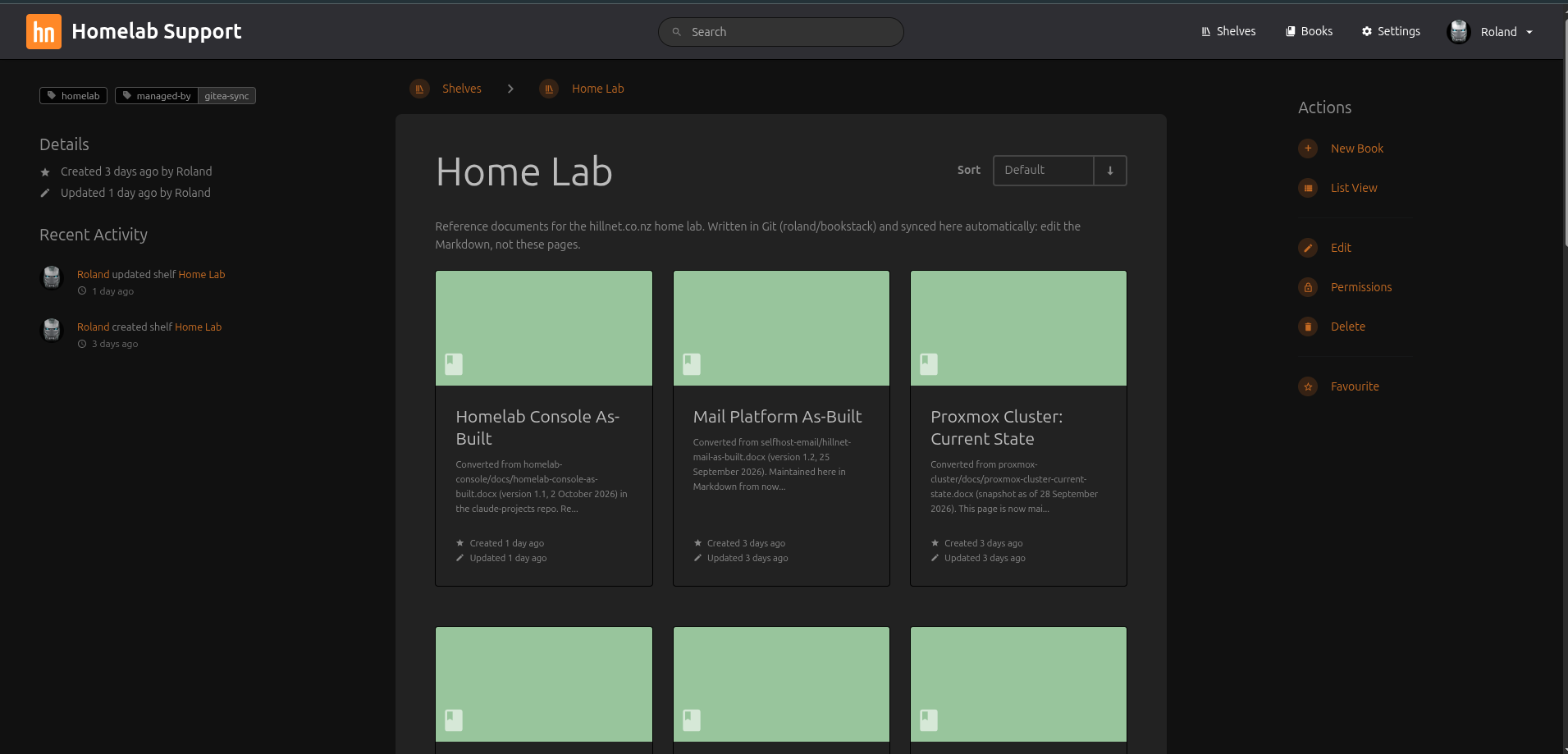Open Permissions via the lock icon
This screenshot has width=1568, height=754.
[x=1308, y=287]
